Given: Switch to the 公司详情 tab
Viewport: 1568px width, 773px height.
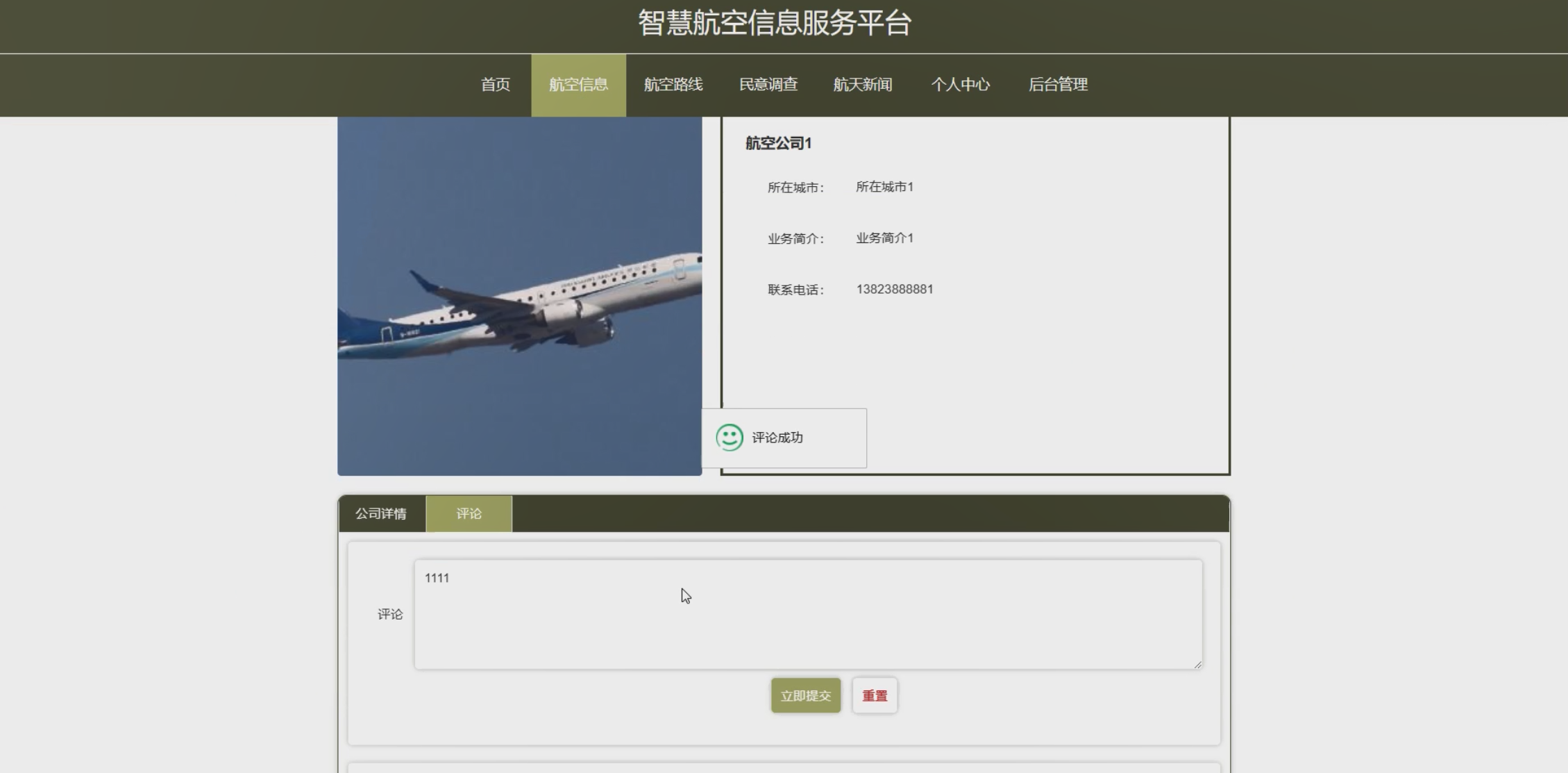Looking at the screenshot, I should tap(381, 514).
